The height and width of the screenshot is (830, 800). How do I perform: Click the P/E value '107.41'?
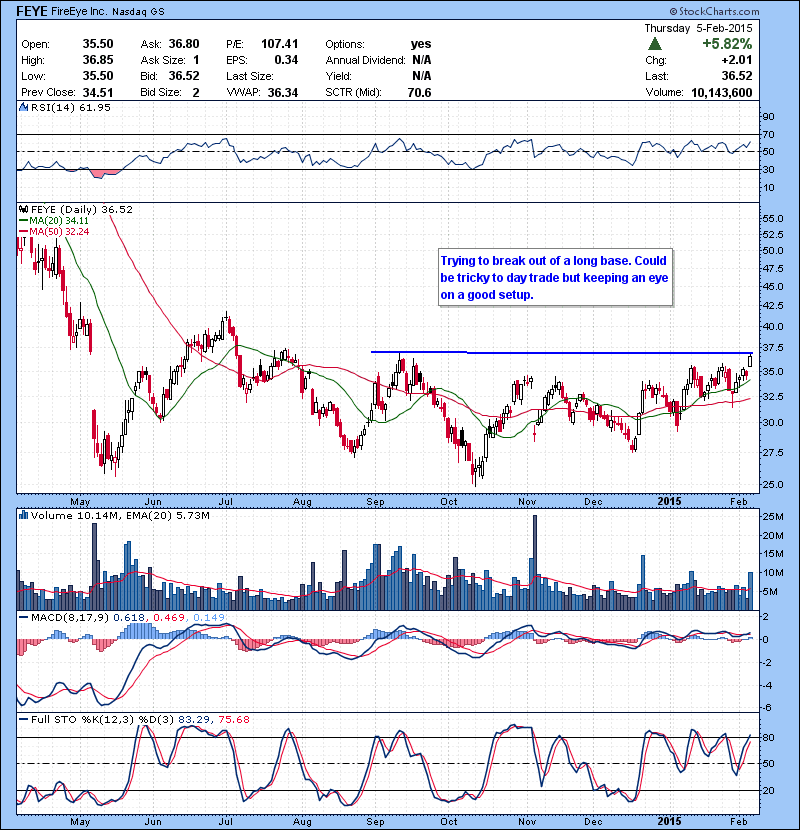pos(280,44)
